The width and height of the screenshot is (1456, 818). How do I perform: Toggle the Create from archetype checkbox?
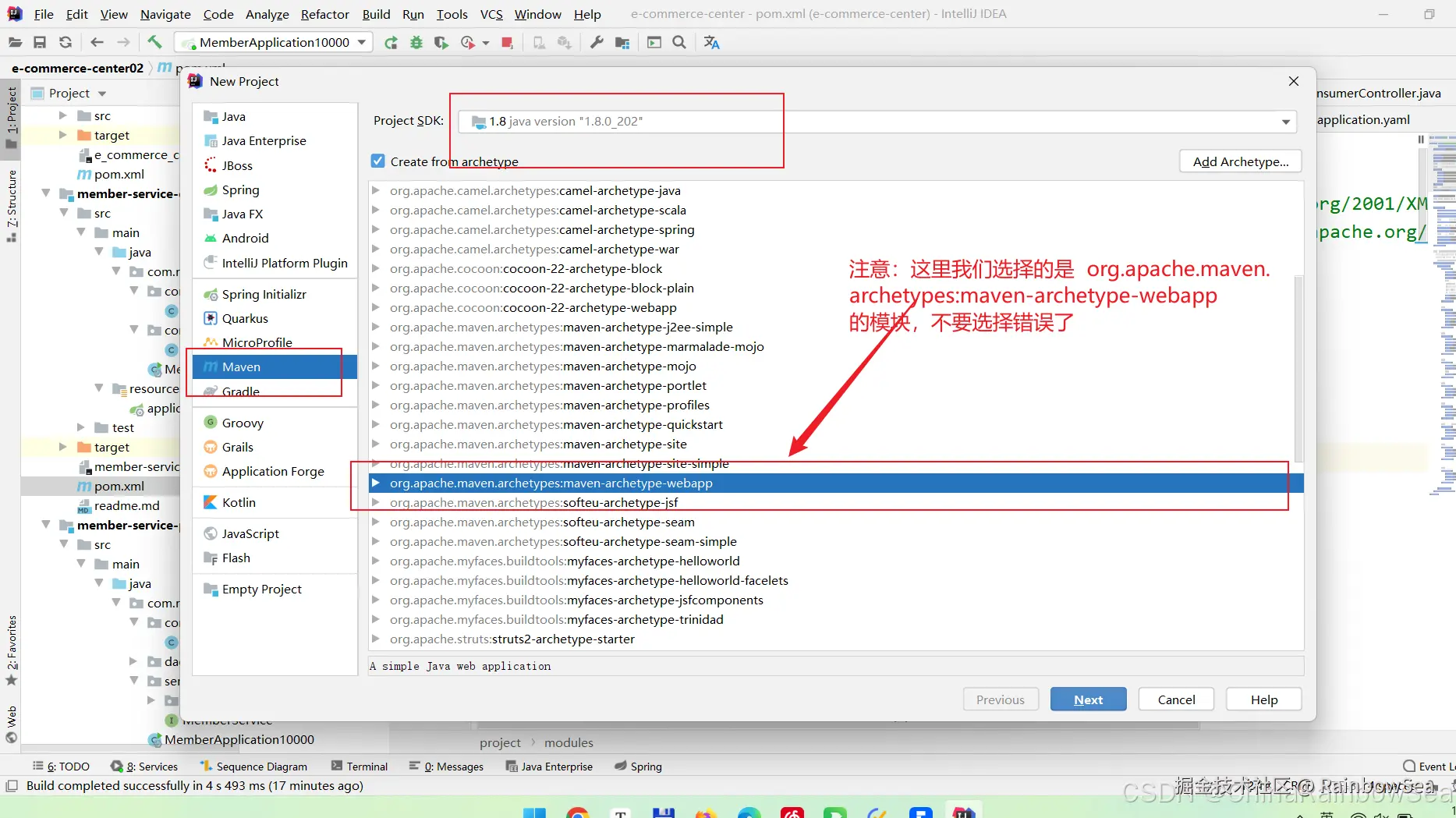[378, 161]
